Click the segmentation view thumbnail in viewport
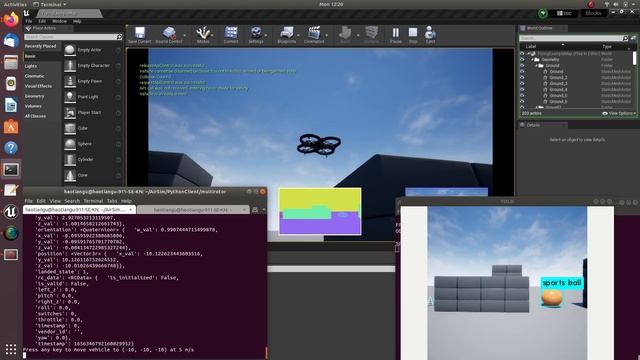 coord(320,211)
